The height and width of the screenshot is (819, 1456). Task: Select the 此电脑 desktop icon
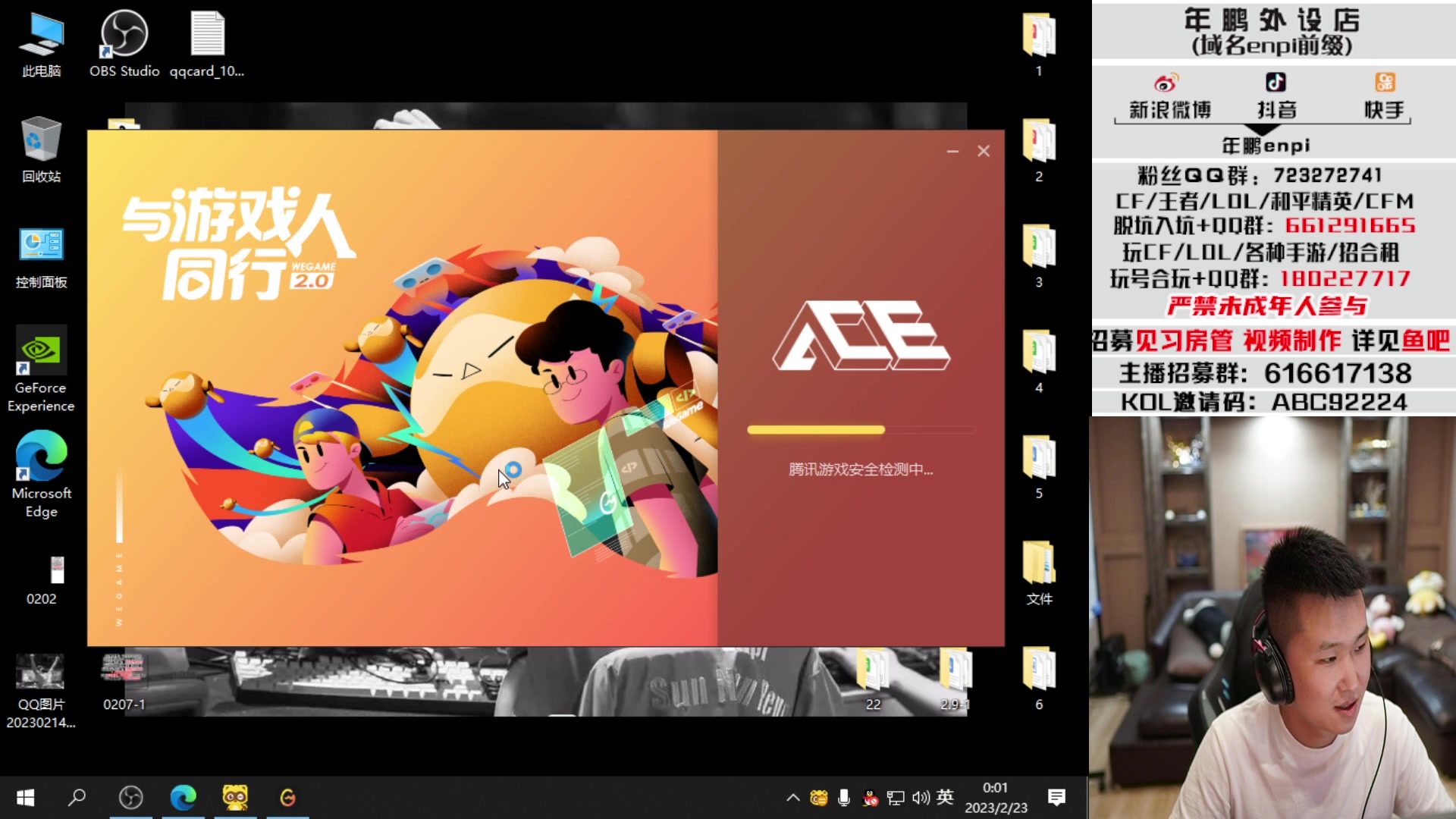click(x=42, y=45)
